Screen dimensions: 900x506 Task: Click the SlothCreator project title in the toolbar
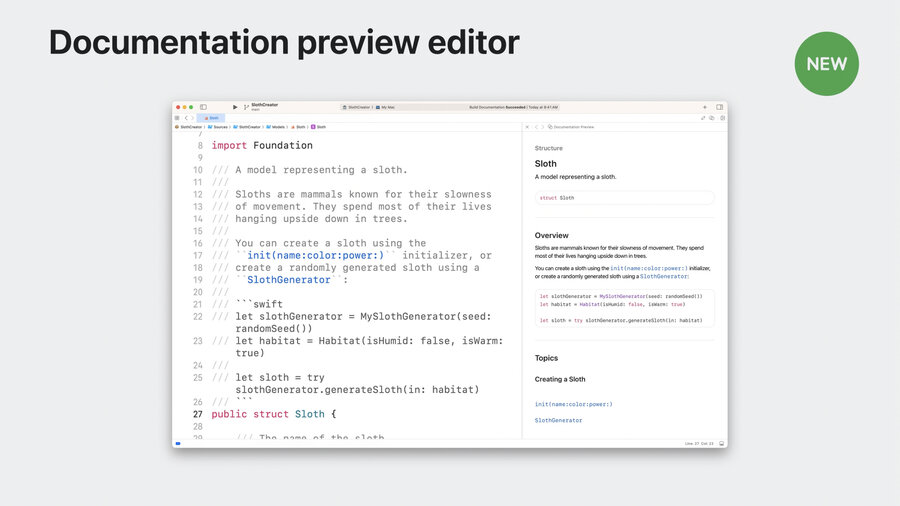[265, 105]
